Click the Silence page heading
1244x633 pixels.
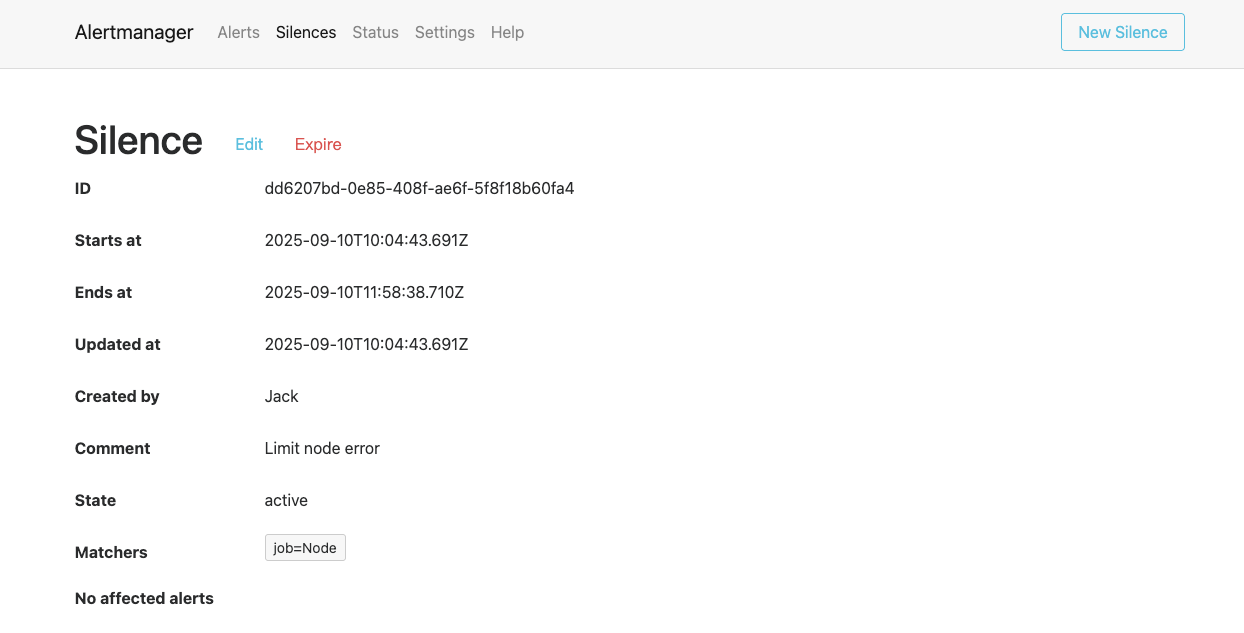[138, 141]
